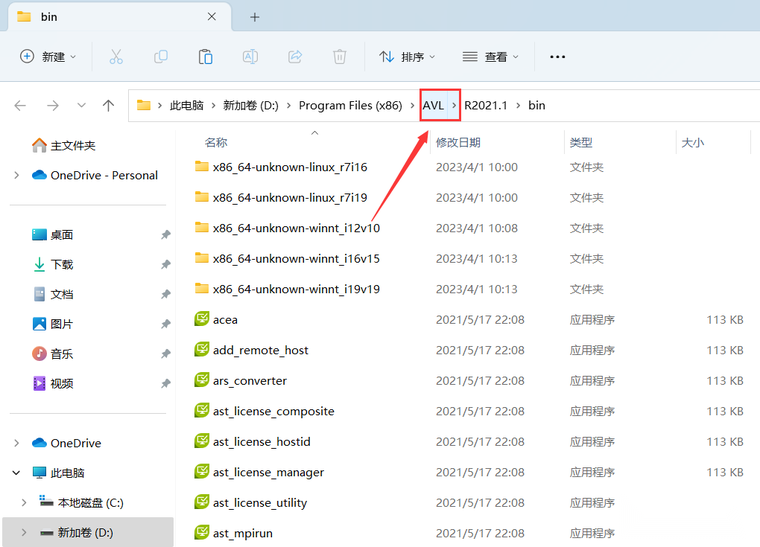Screen dimensions: 760x547
Task: Click the Copy icon in toolbar
Action: 160,57
